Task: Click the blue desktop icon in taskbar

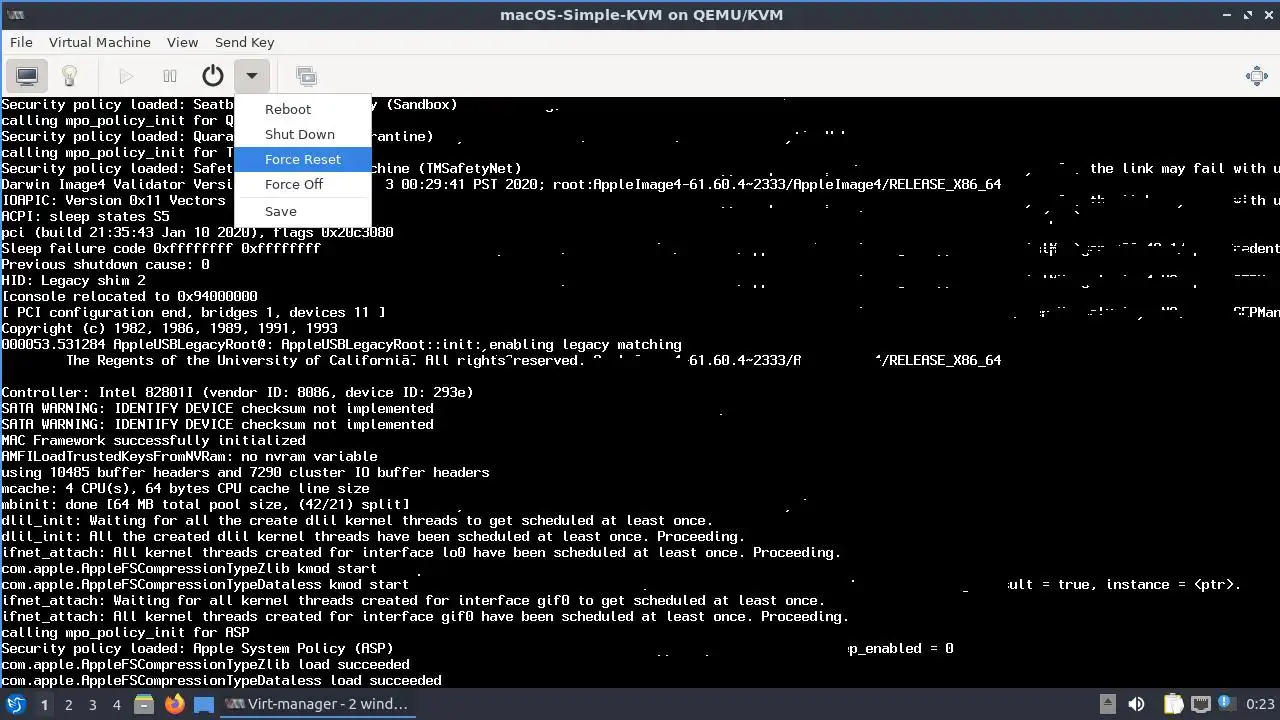Action: (204, 704)
